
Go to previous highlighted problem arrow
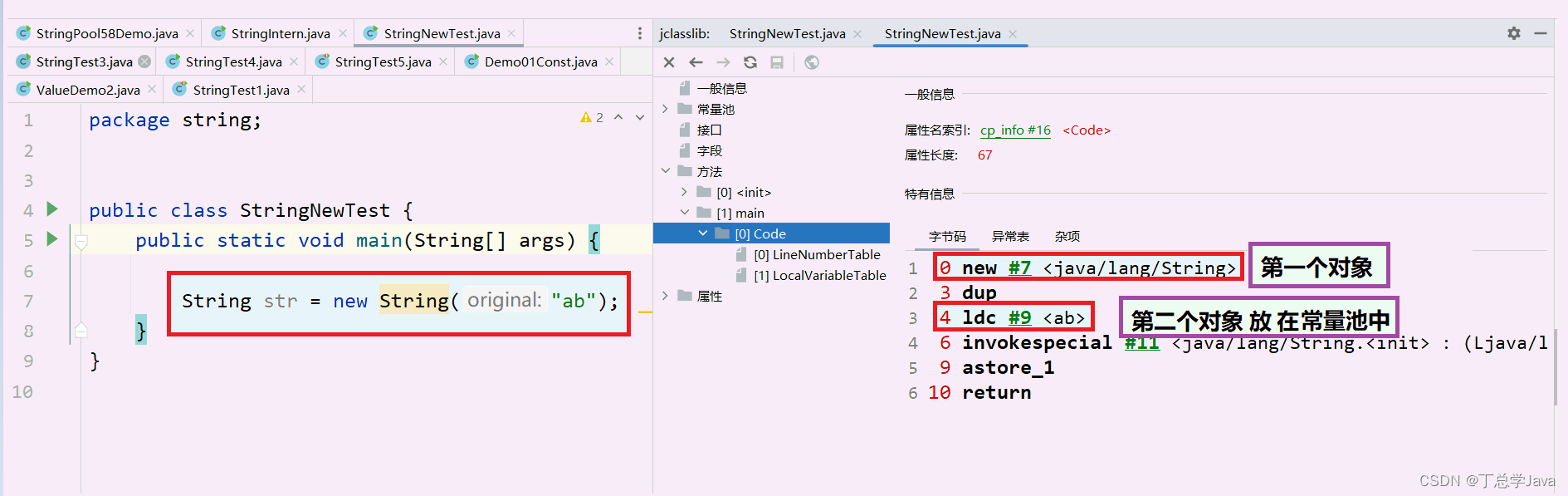pyautogui.click(x=618, y=117)
